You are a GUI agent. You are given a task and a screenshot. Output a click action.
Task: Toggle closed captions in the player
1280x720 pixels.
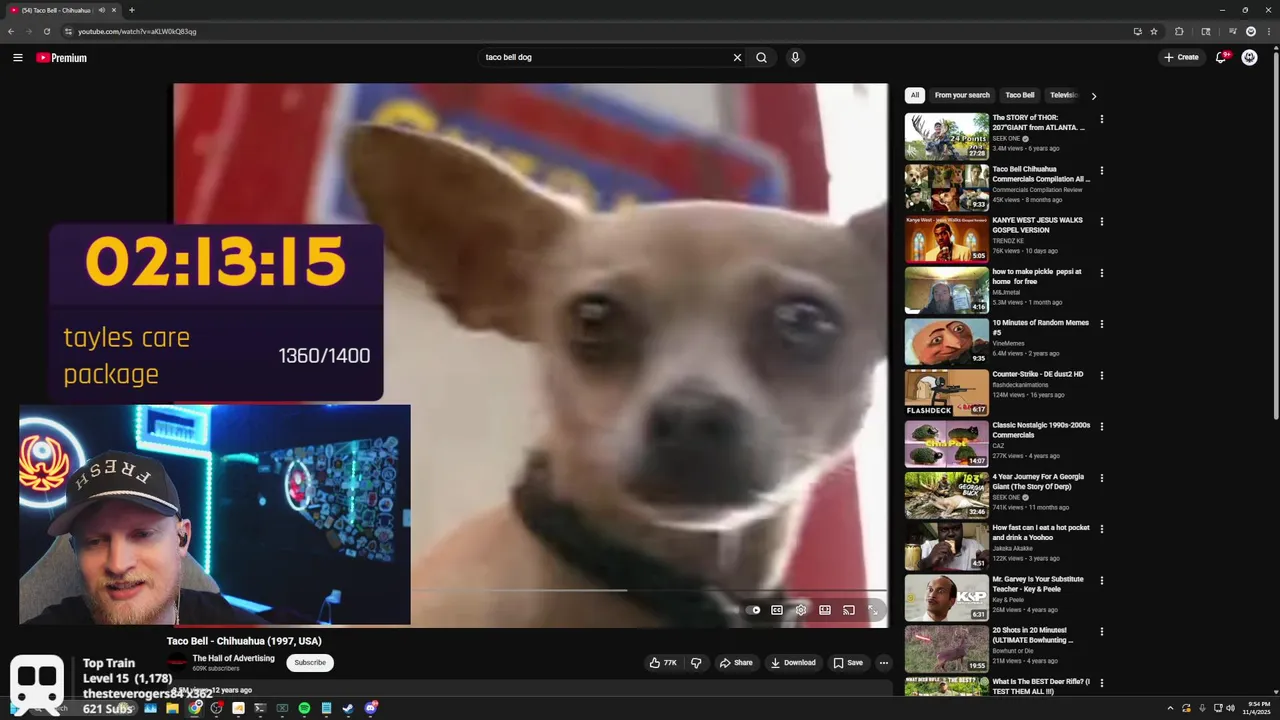pos(777,610)
